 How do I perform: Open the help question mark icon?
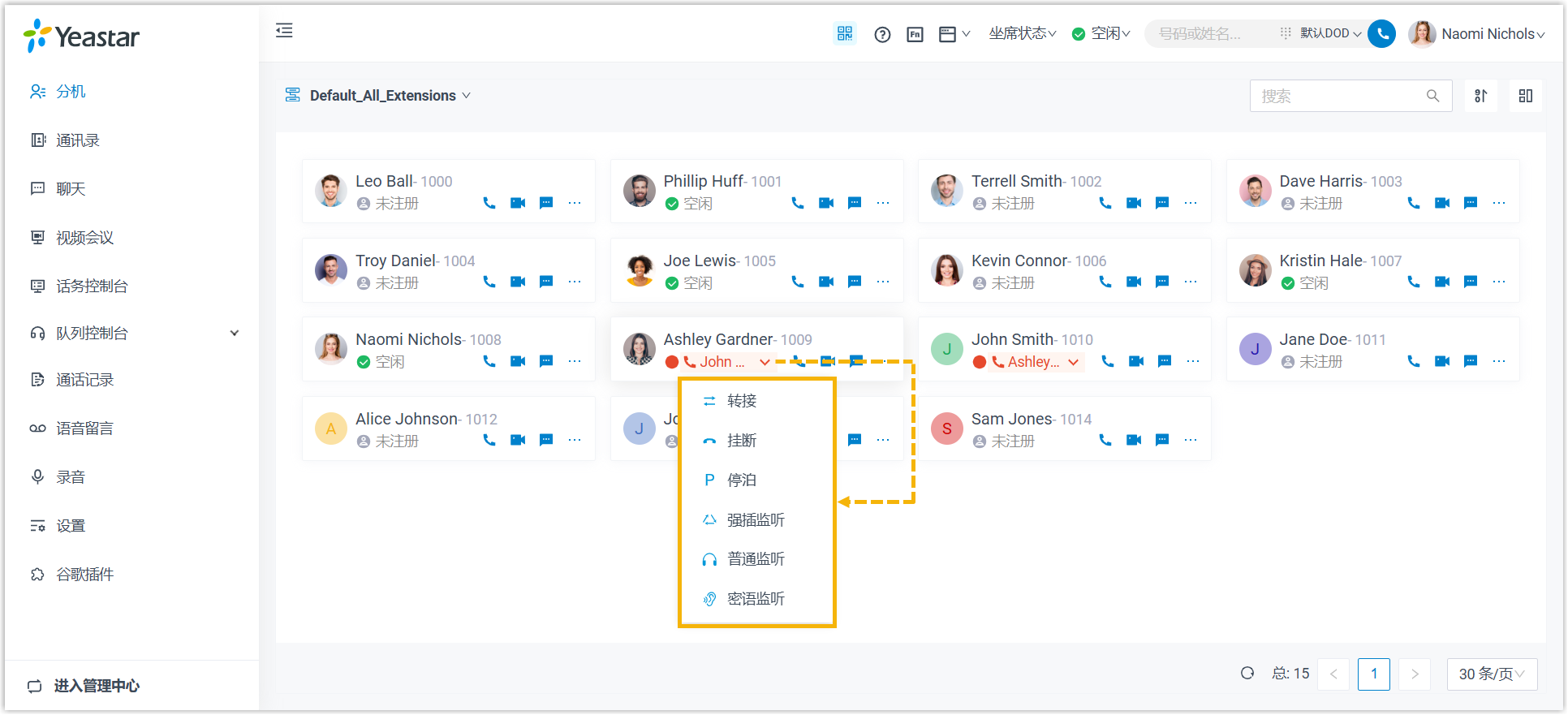882,34
